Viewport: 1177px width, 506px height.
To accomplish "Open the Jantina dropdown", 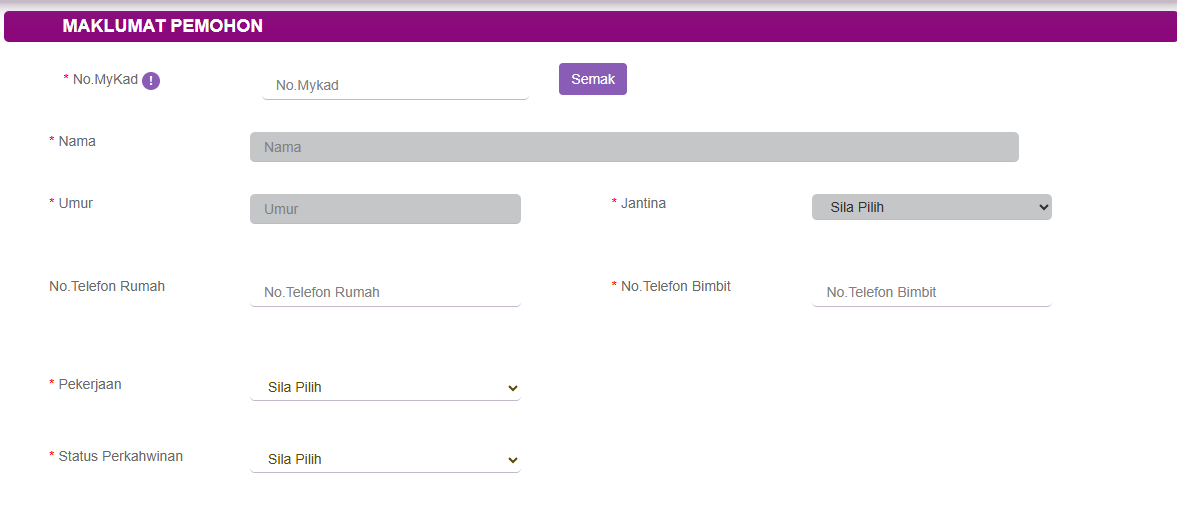I will tap(931, 207).
